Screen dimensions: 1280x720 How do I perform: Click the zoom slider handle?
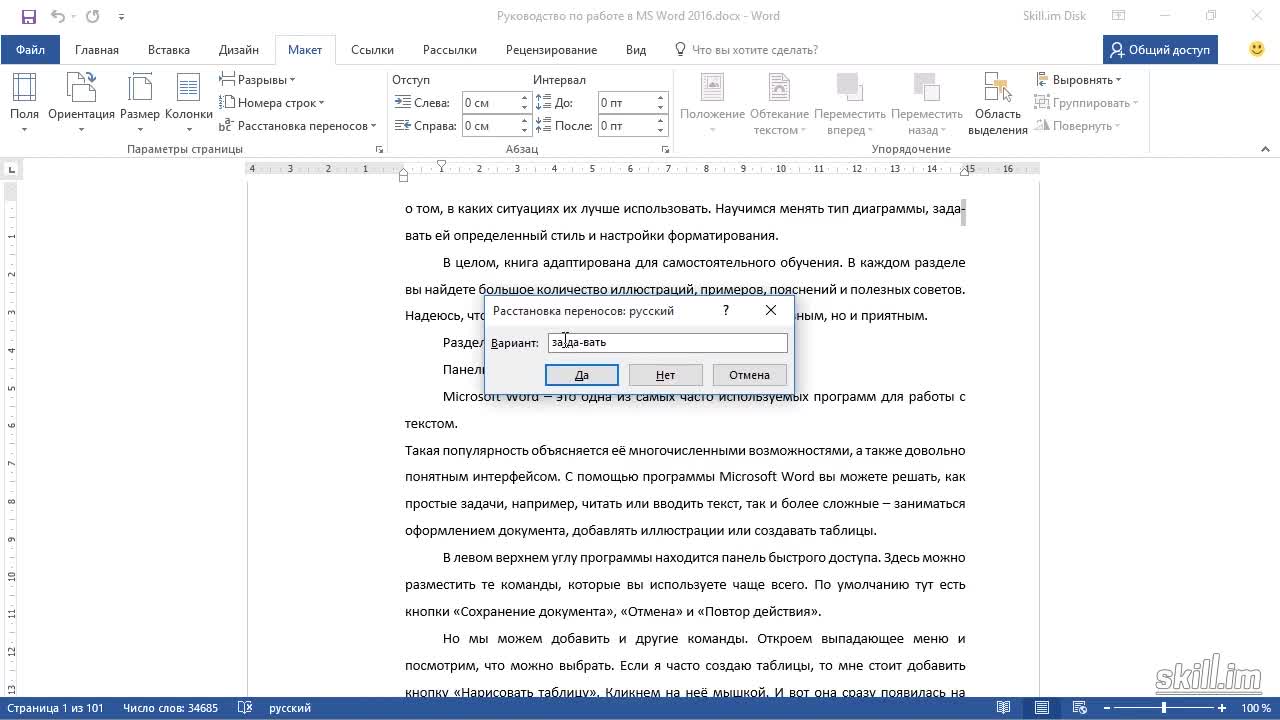[1163, 708]
